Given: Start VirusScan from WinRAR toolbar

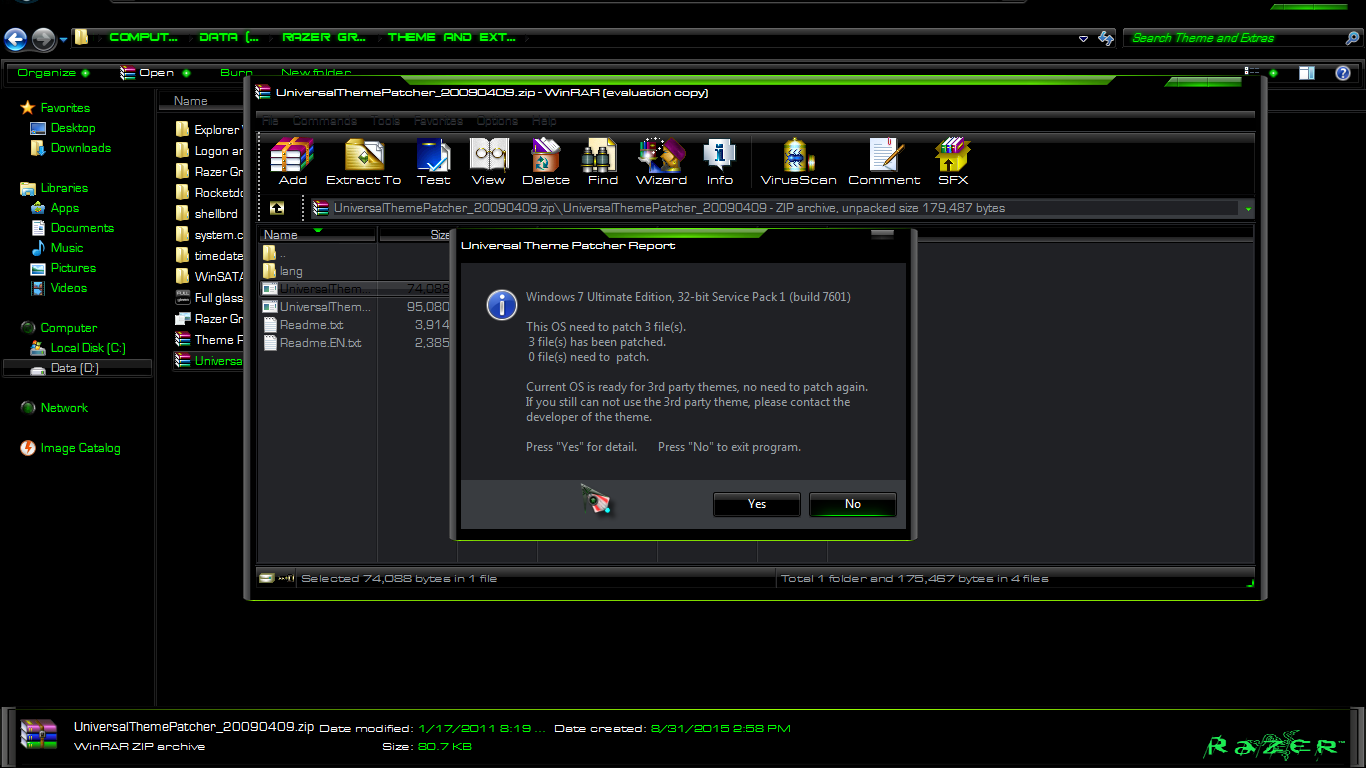Looking at the screenshot, I should click(798, 161).
